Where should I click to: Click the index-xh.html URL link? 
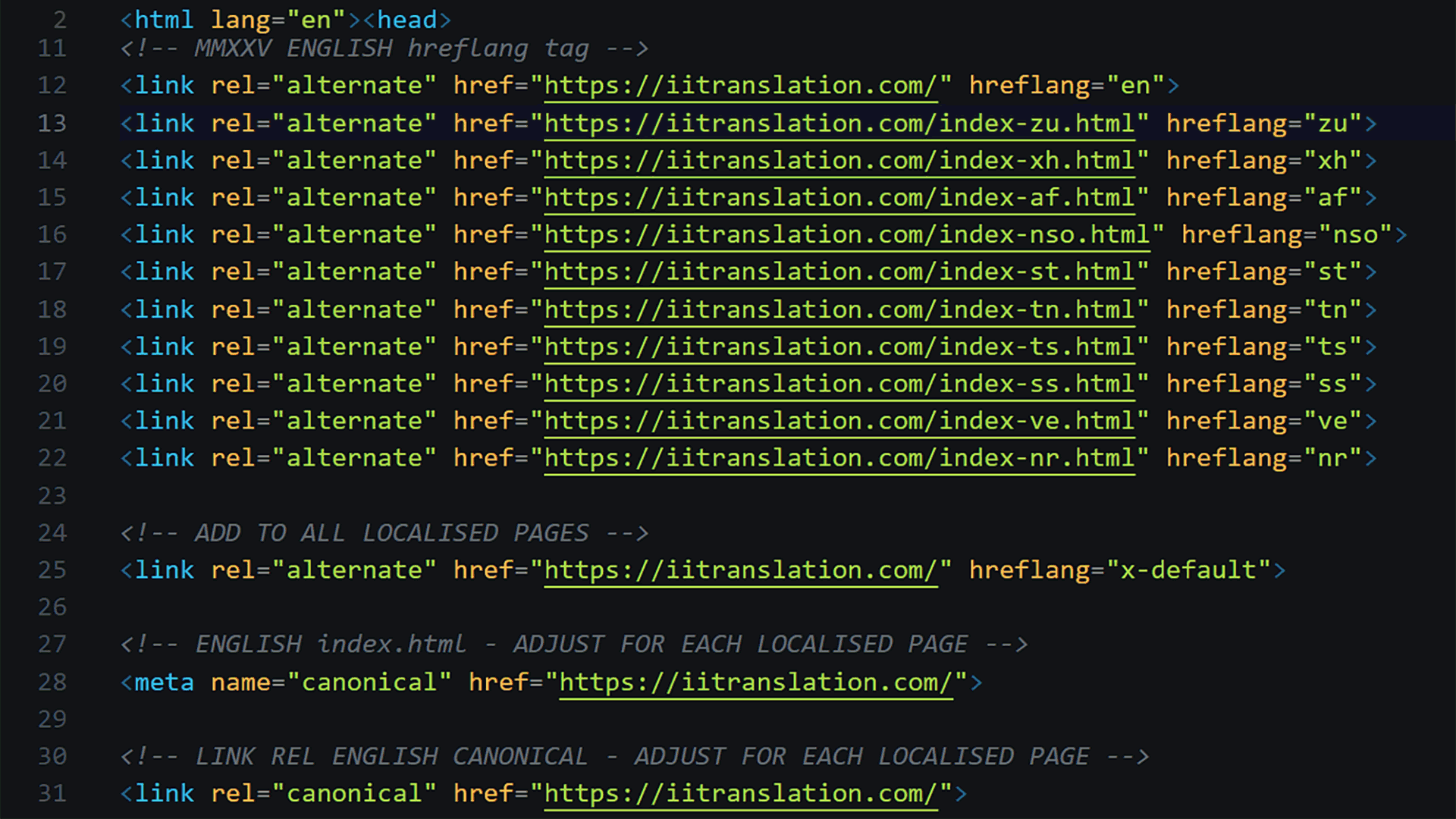(x=839, y=161)
